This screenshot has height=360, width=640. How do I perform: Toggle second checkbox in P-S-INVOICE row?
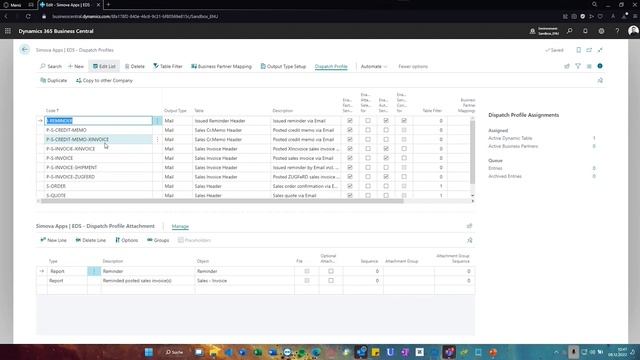pyautogui.click(x=368, y=158)
